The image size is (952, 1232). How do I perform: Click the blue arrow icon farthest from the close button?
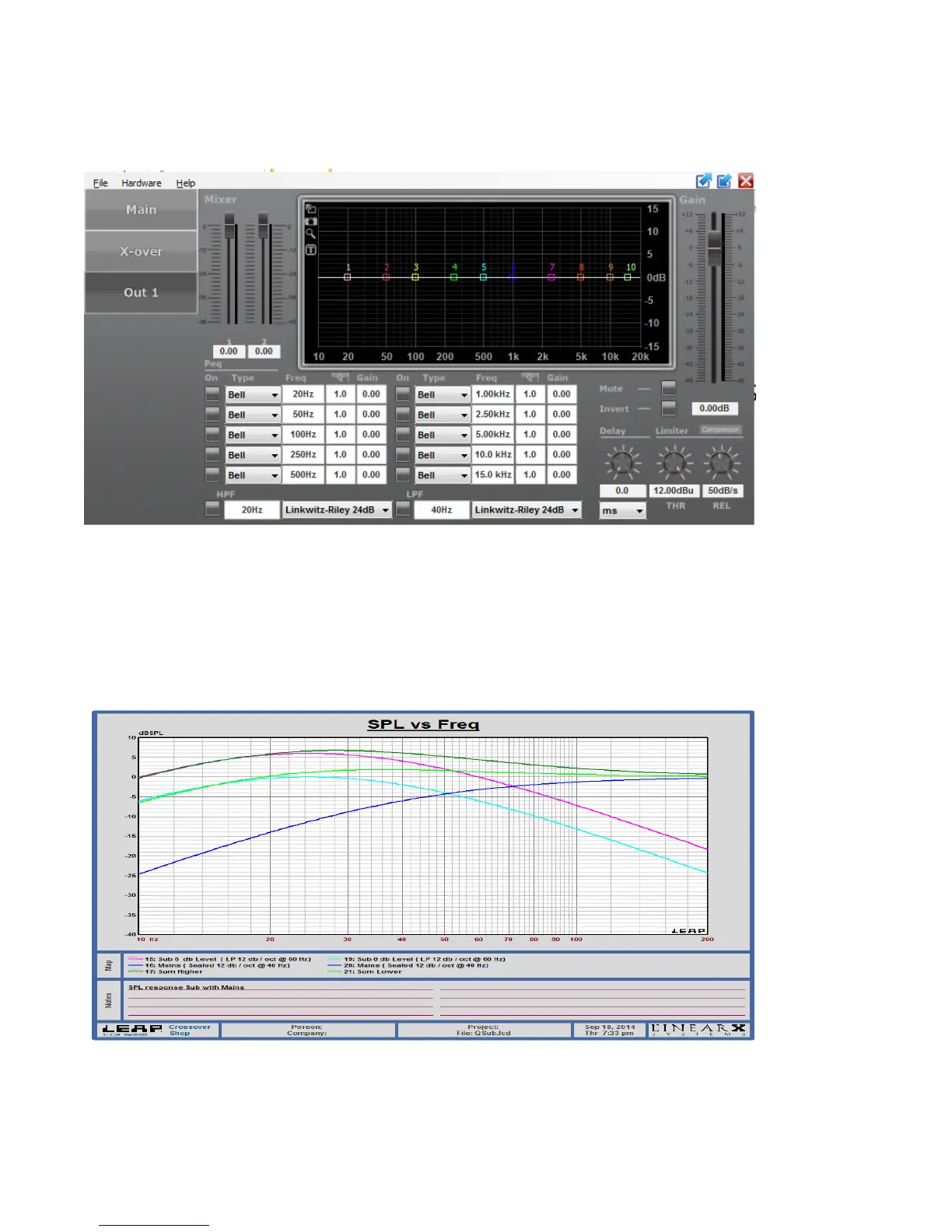[x=704, y=180]
